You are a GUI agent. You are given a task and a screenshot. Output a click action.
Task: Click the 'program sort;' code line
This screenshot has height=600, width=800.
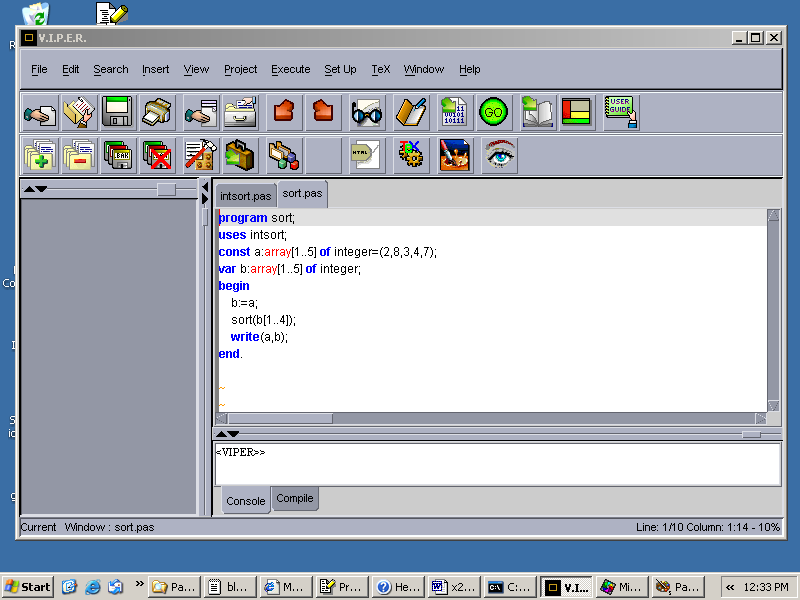pos(257,218)
